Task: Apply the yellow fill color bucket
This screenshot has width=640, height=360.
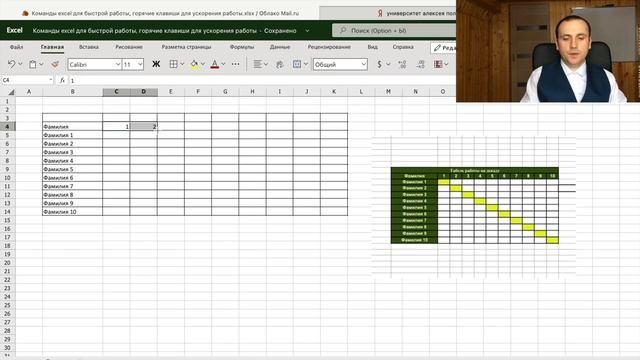Action: (194, 64)
